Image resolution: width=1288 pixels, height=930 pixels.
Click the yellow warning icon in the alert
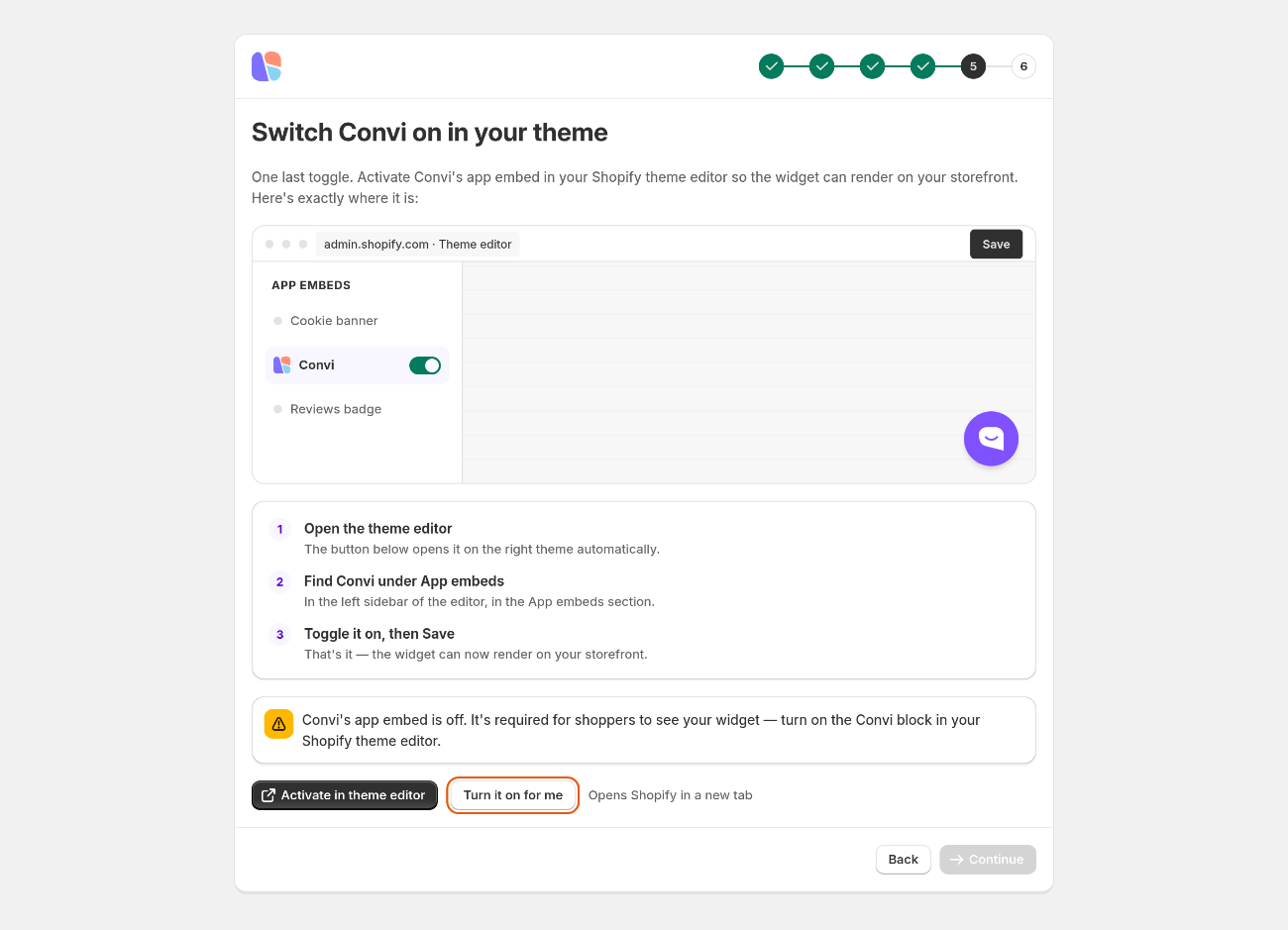point(278,724)
